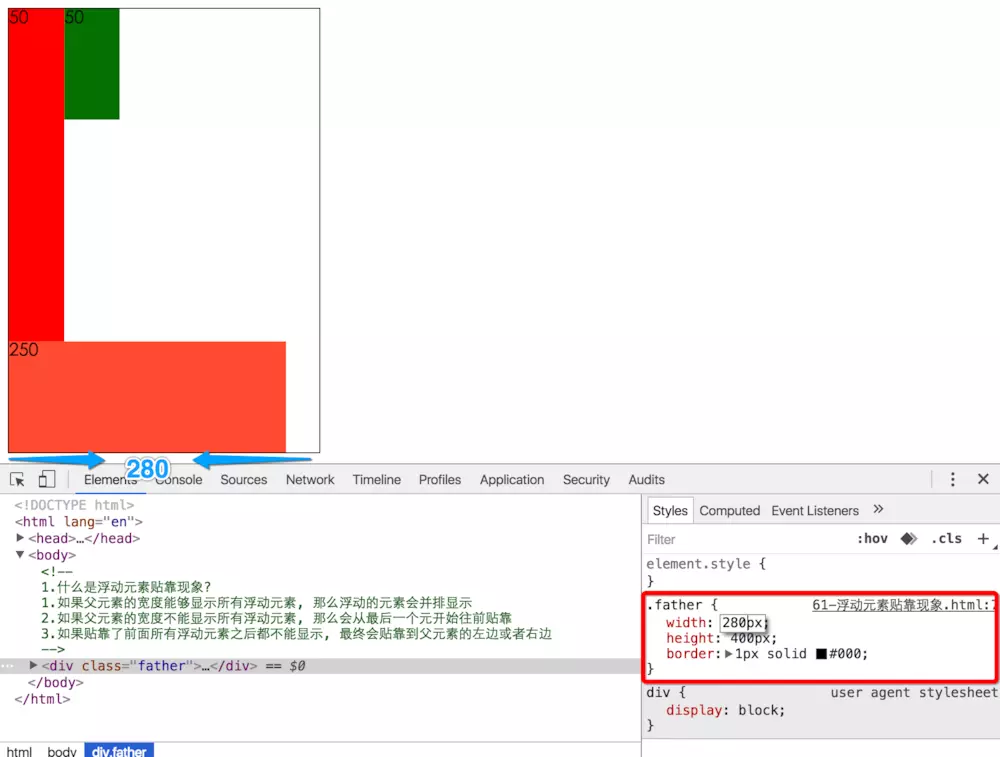The height and width of the screenshot is (757, 1000).
Task: Open the Computed styles tab
Action: coord(729,510)
